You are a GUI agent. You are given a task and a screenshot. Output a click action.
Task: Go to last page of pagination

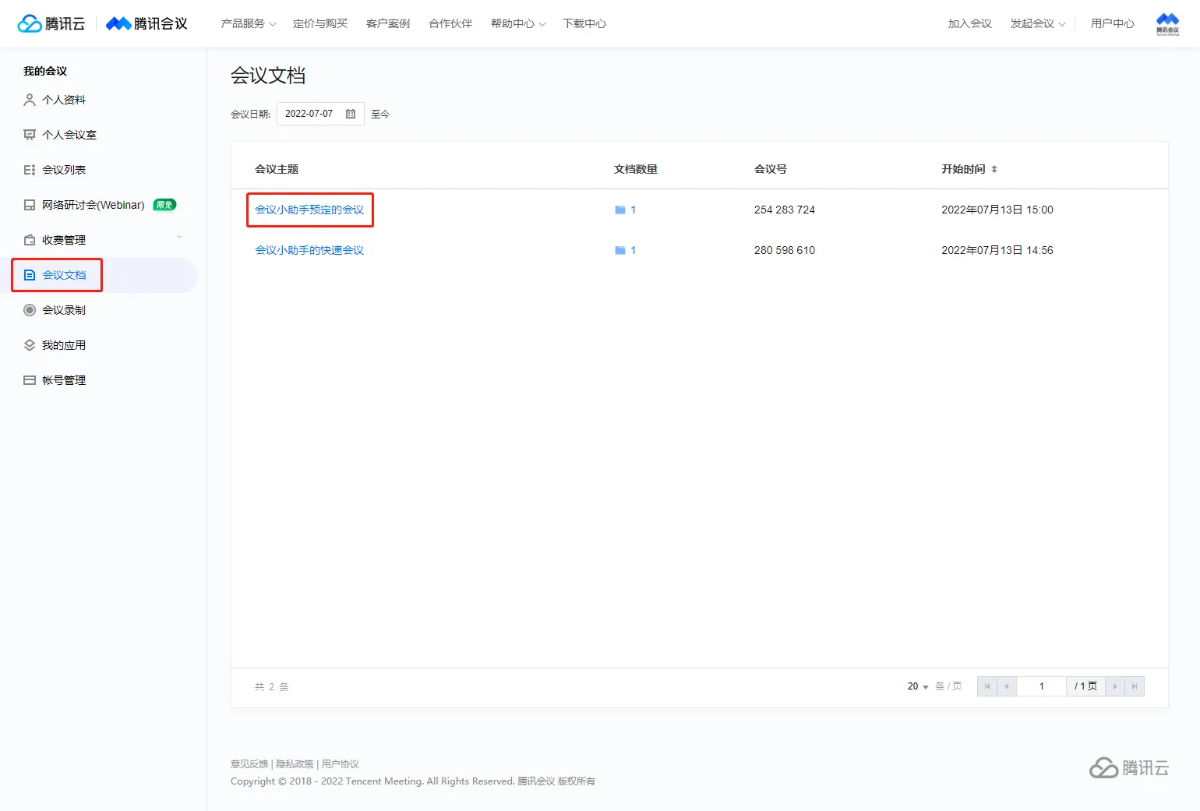1134,686
